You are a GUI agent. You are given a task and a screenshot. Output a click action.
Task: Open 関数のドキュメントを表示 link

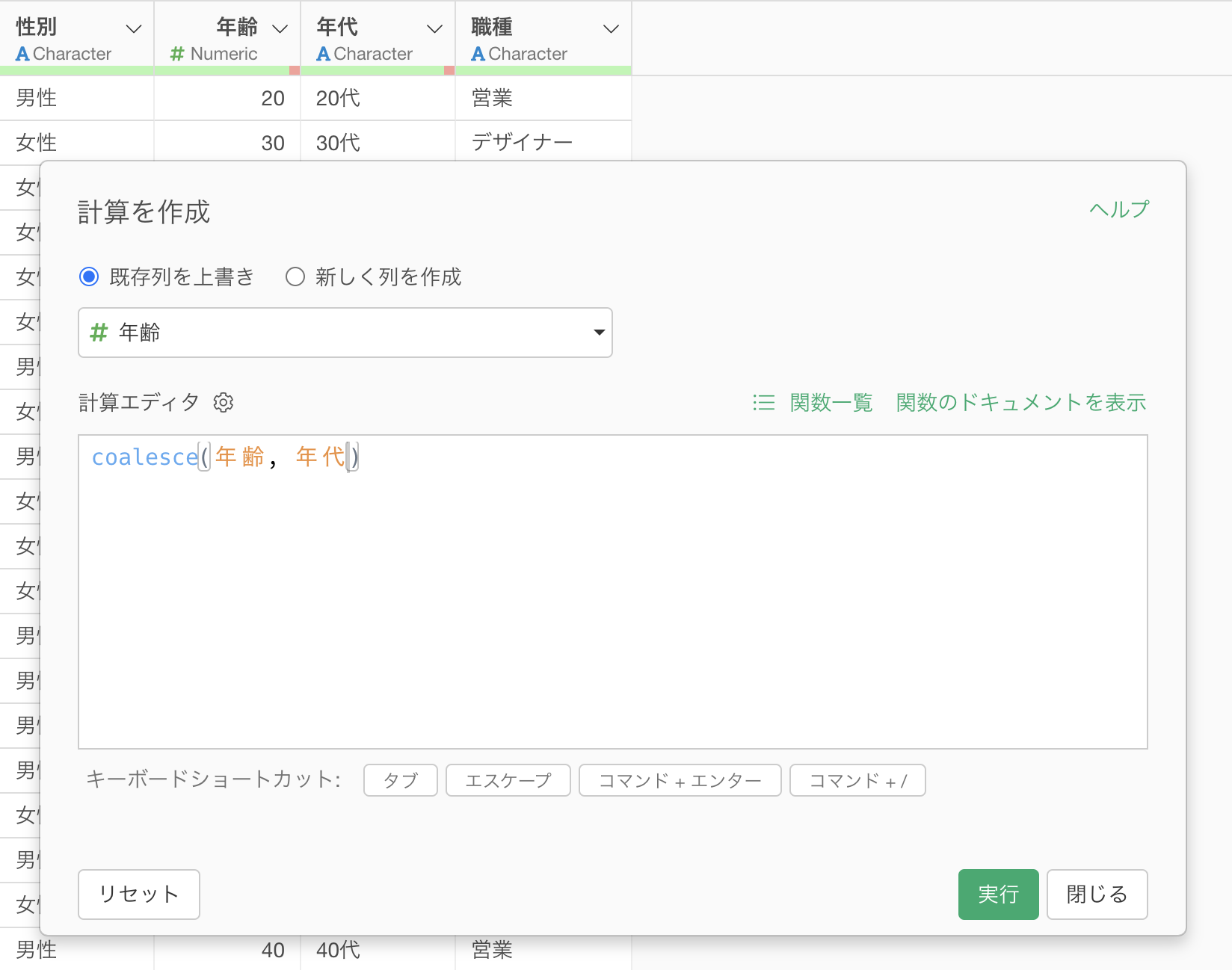pos(1020,403)
